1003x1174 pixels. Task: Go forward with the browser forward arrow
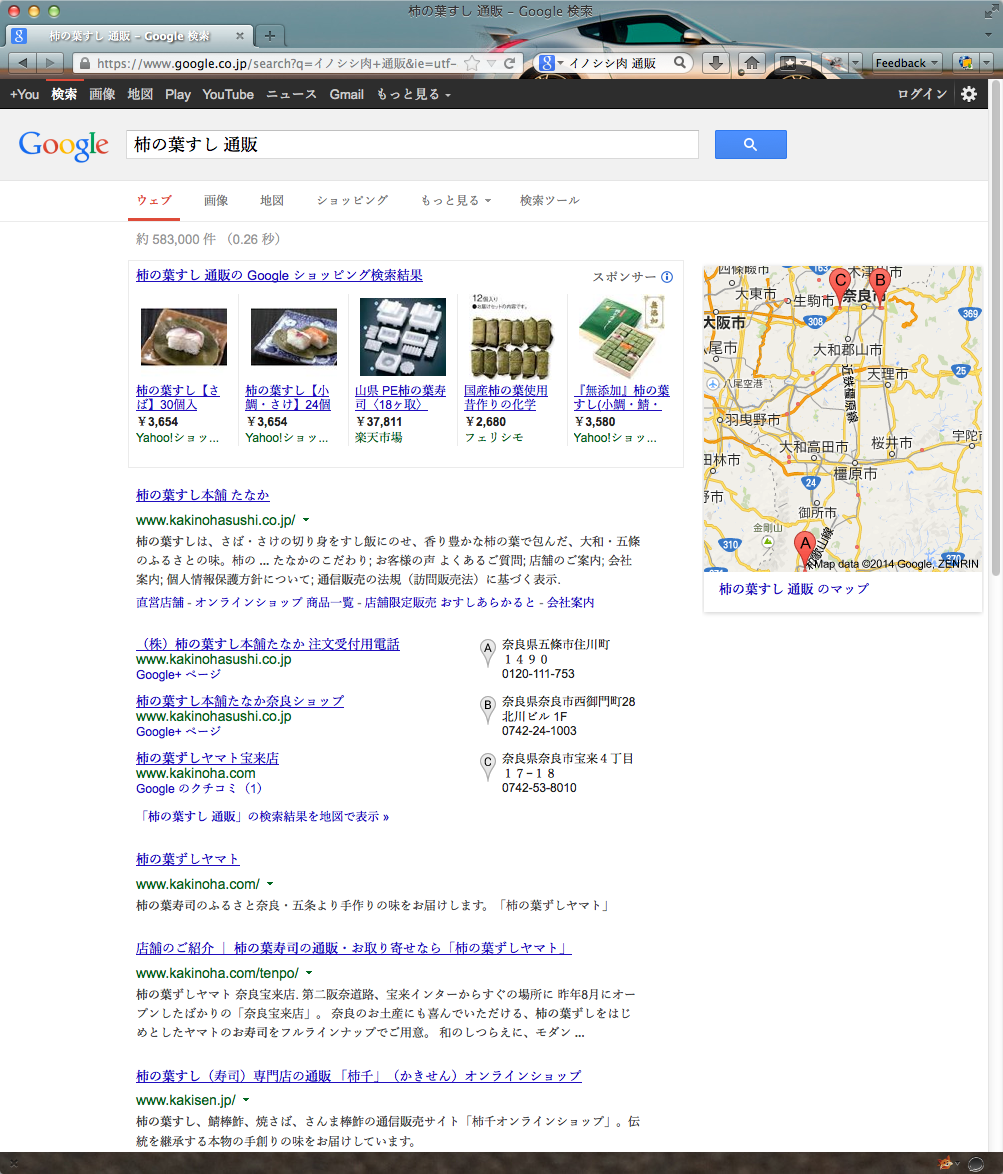(49, 63)
